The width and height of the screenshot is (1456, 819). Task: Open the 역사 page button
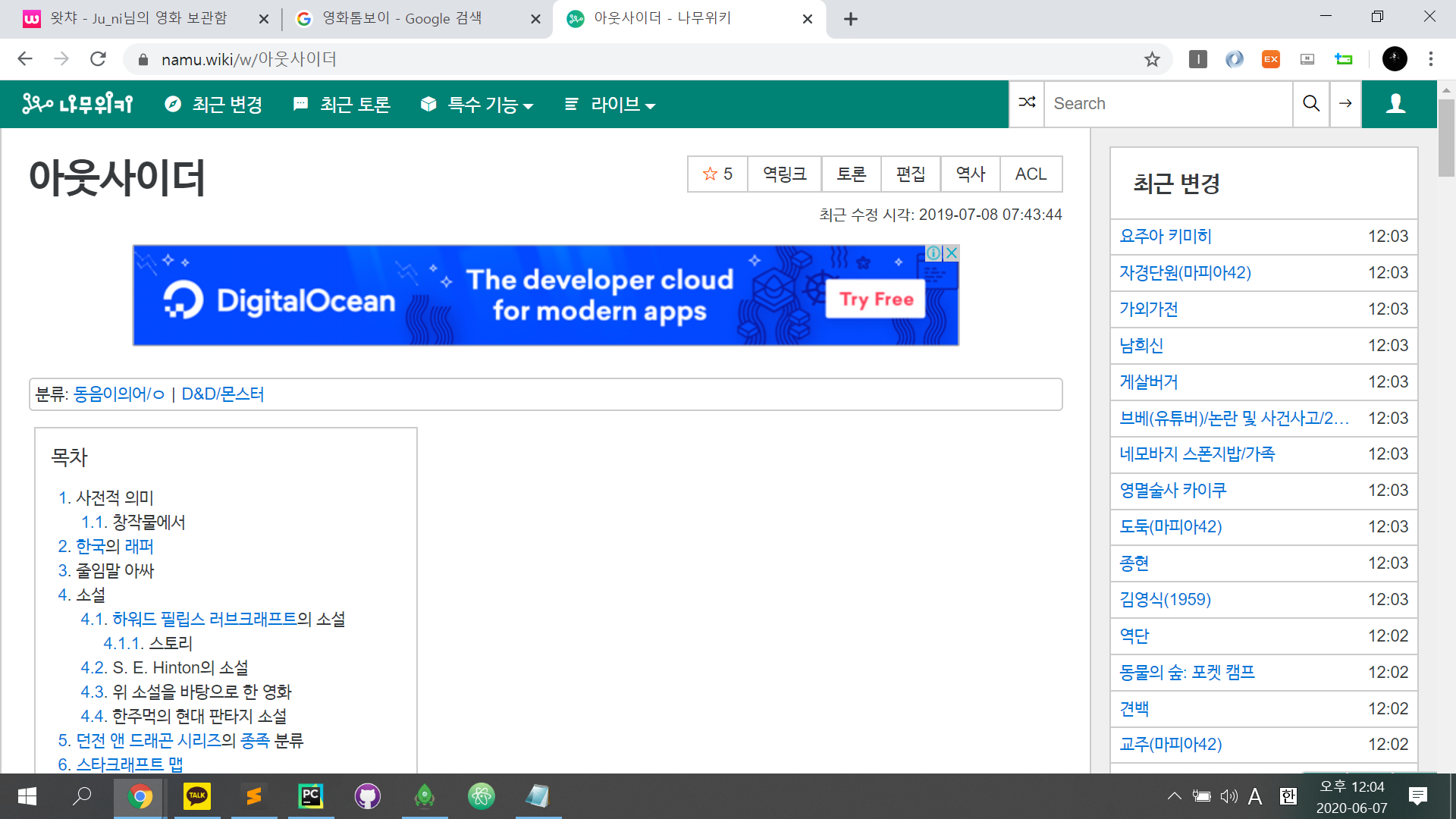coord(970,174)
